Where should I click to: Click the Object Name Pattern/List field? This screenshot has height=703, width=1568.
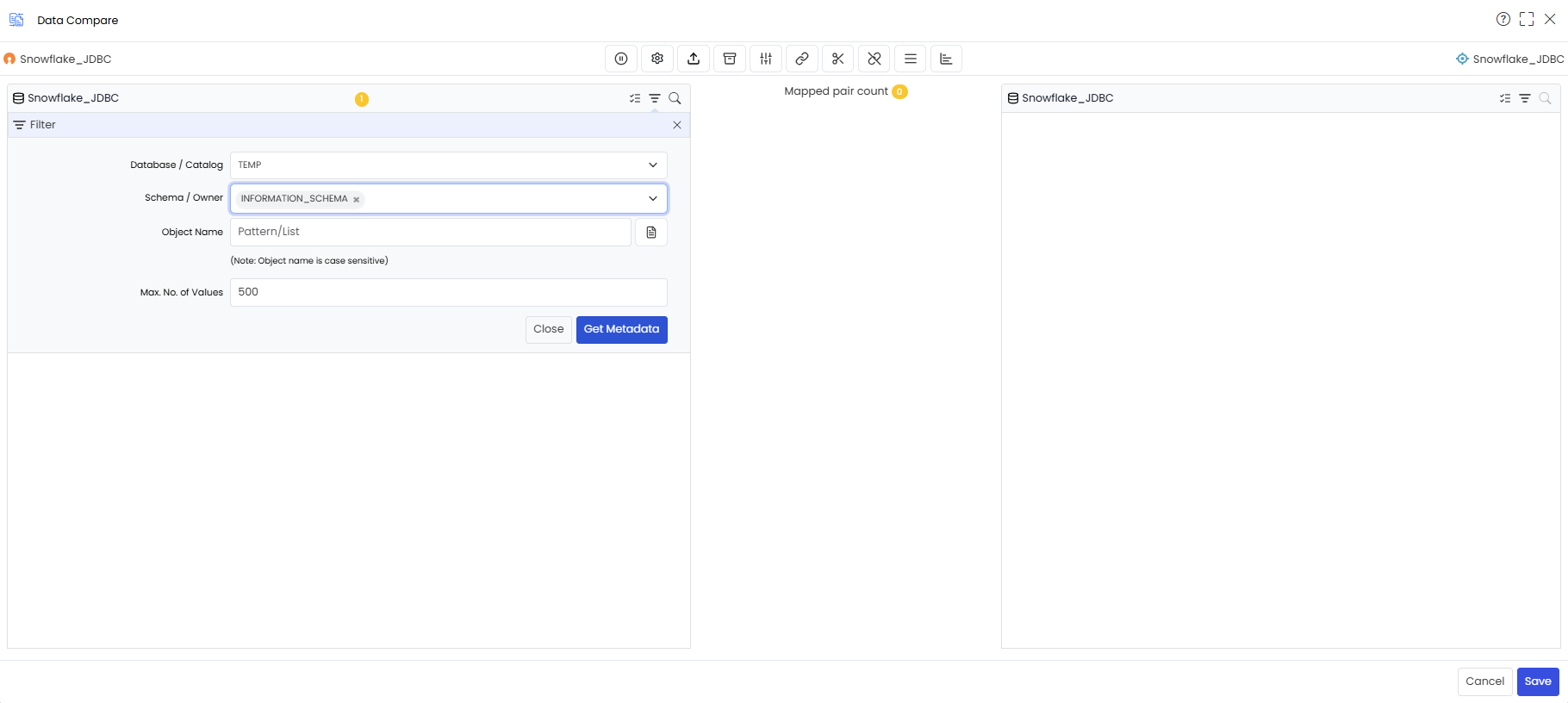click(430, 232)
